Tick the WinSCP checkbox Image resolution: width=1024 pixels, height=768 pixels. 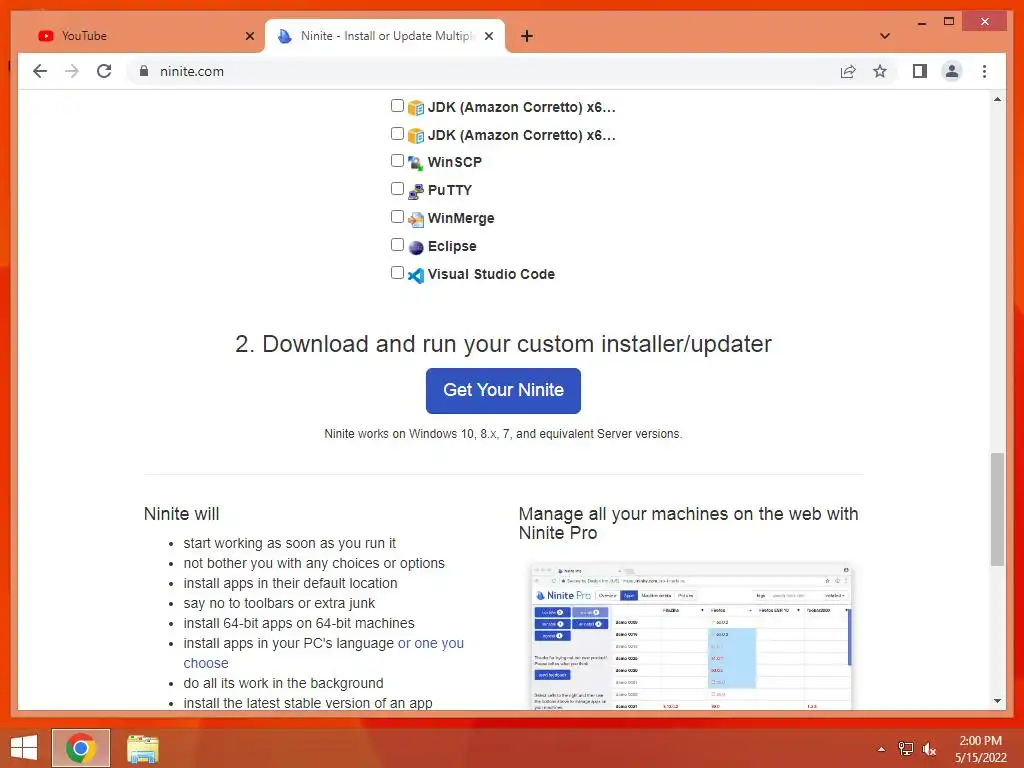click(x=397, y=161)
